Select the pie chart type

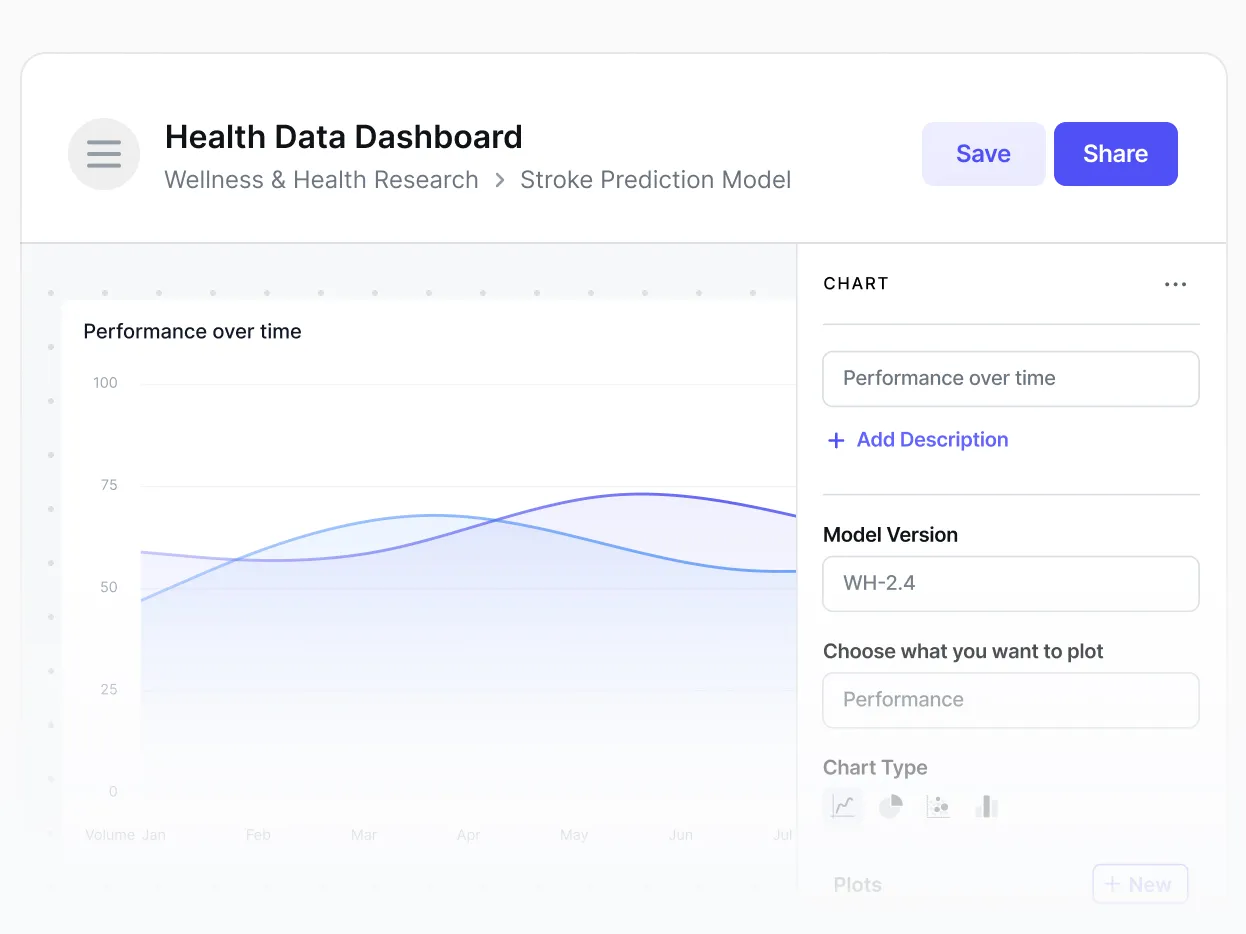(890, 806)
